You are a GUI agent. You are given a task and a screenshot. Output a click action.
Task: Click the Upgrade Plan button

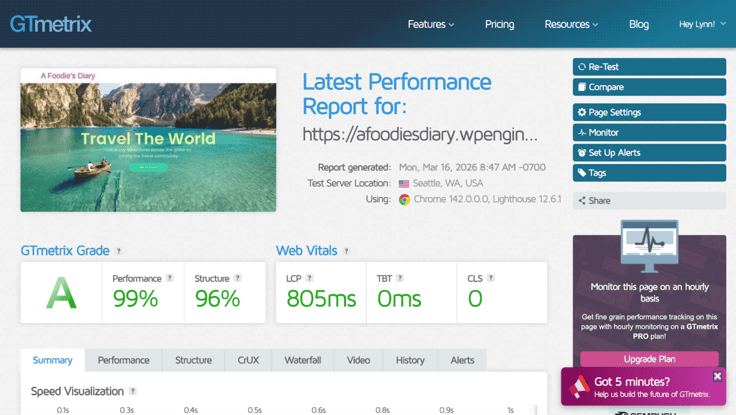649,359
